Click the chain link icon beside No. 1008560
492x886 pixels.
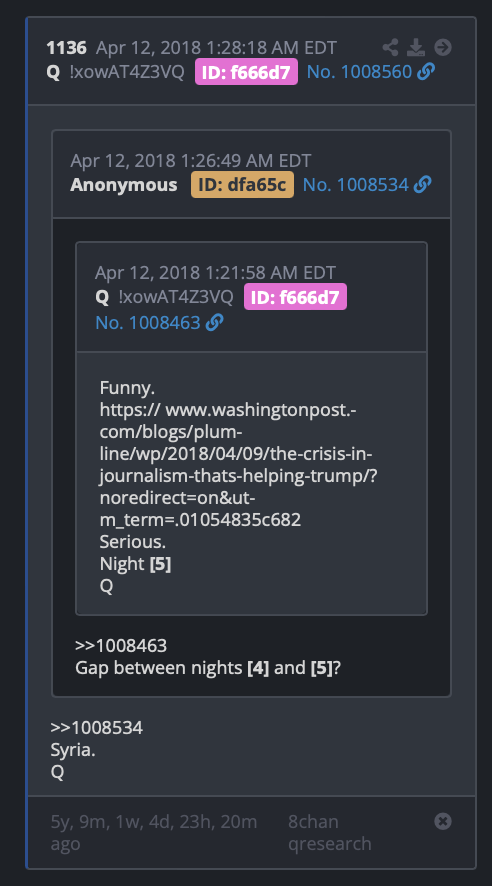click(x=426, y=72)
